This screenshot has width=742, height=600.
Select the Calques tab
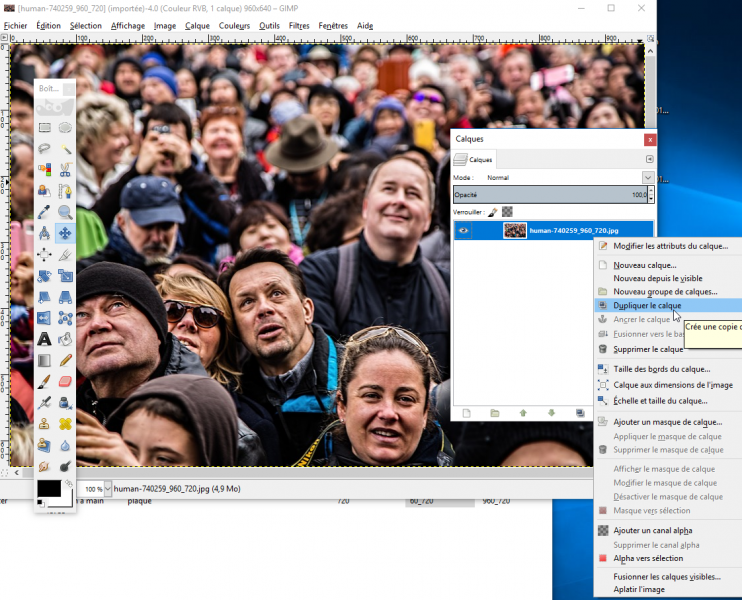[474, 159]
